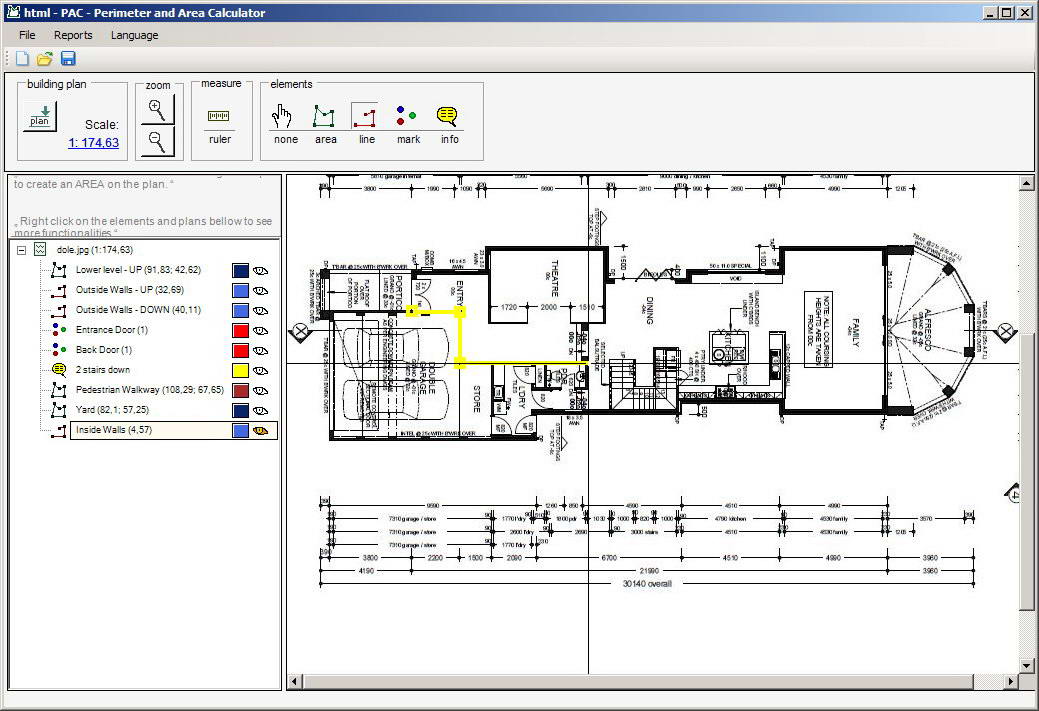Click plan view scroll right arrow
Image resolution: width=1039 pixels, height=711 pixels.
coord(1011,681)
